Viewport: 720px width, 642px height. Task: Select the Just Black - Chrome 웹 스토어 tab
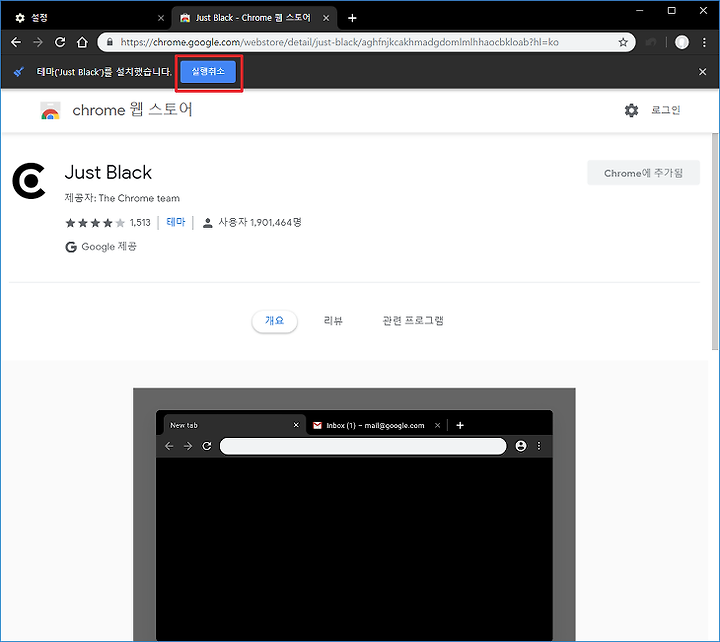click(x=254, y=18)
